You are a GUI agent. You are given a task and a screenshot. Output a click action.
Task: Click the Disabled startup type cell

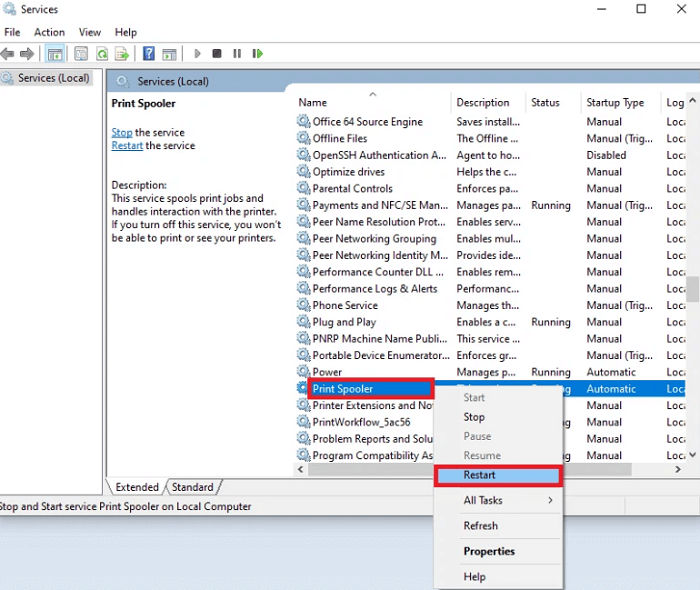606,155
